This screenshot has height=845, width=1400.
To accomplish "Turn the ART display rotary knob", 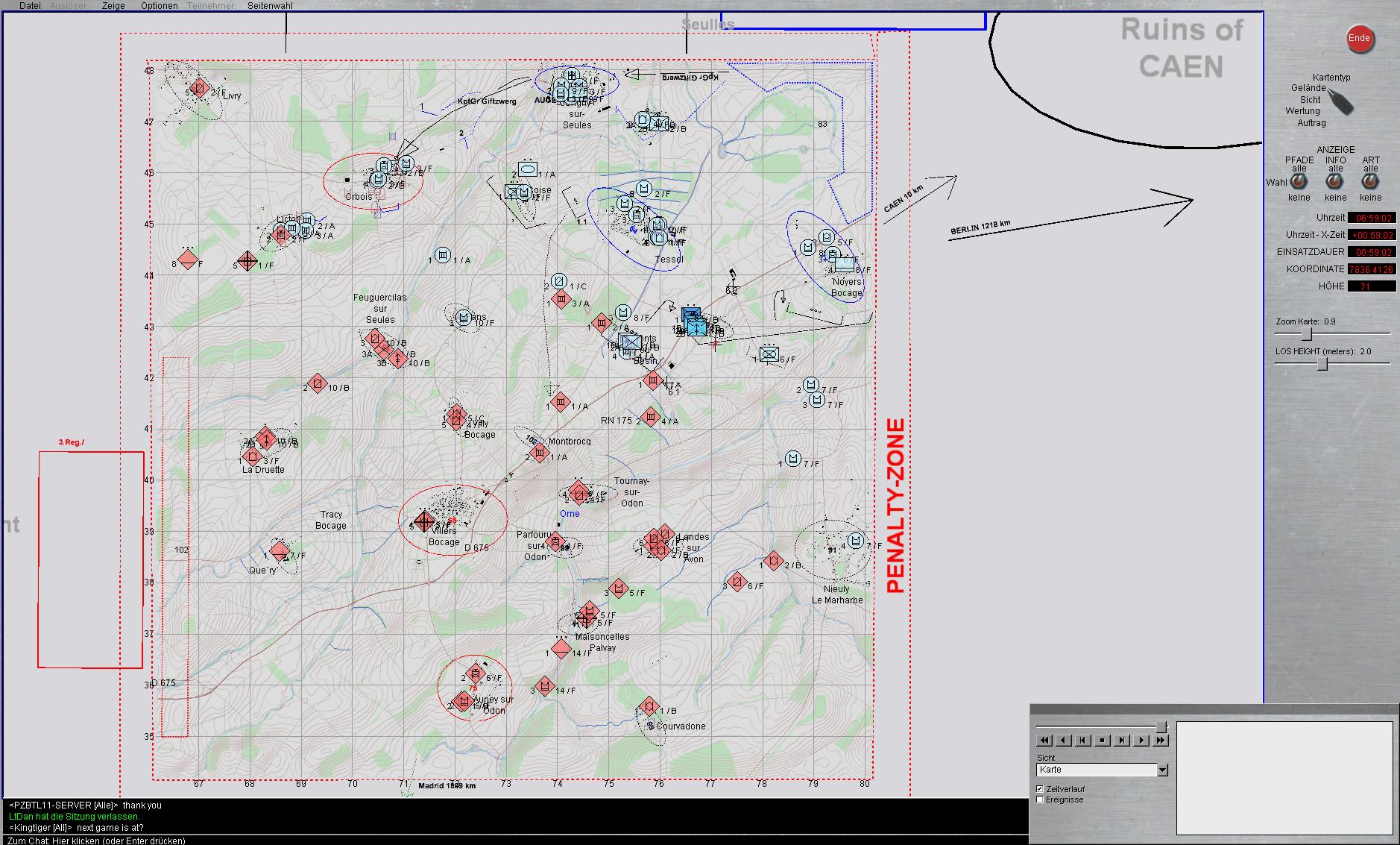I will tap(1370, 182).
